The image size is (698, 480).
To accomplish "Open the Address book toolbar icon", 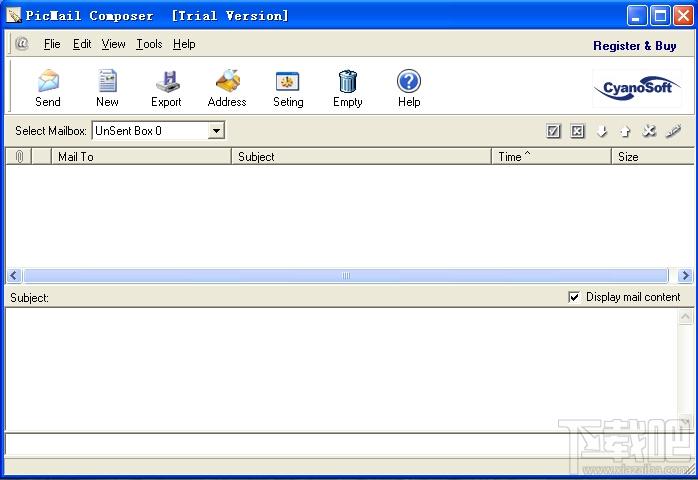I will click(227, 89).
